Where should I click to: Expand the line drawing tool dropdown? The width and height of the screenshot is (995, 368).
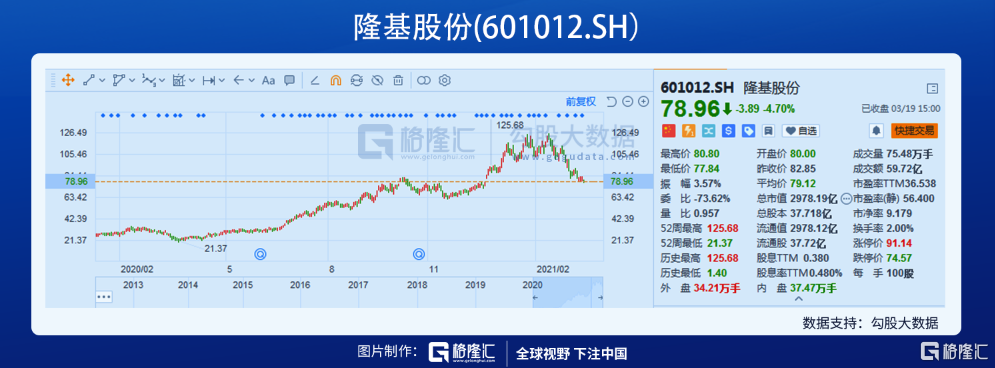[102, 81]
